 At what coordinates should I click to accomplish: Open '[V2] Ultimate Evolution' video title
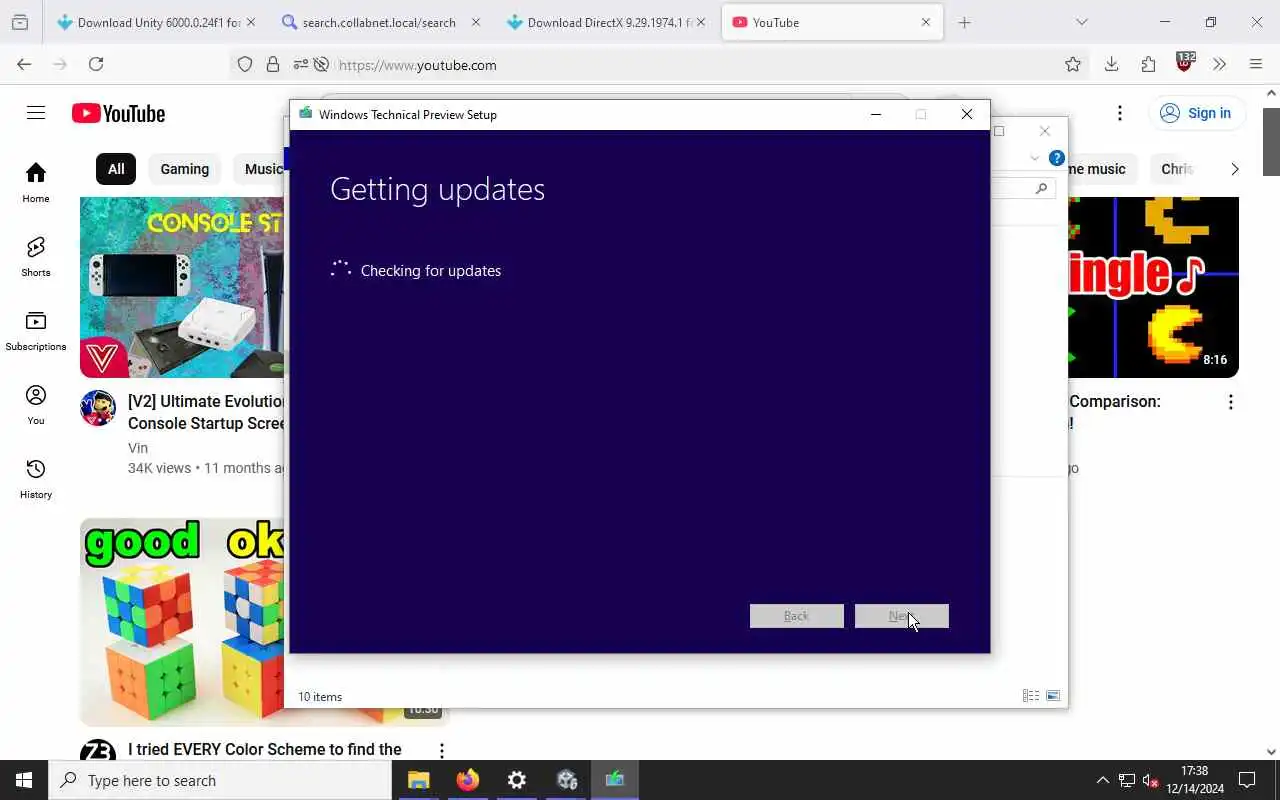coord(207,412)
